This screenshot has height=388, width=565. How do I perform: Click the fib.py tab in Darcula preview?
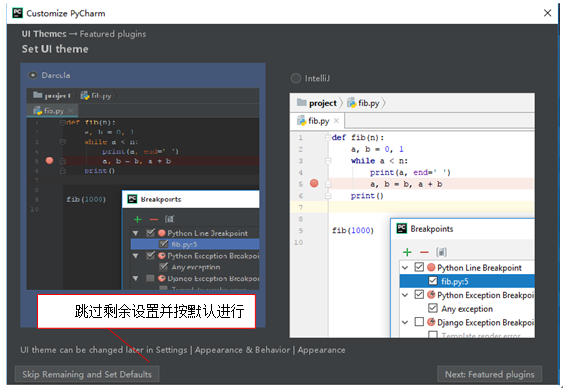click(53, 111)
